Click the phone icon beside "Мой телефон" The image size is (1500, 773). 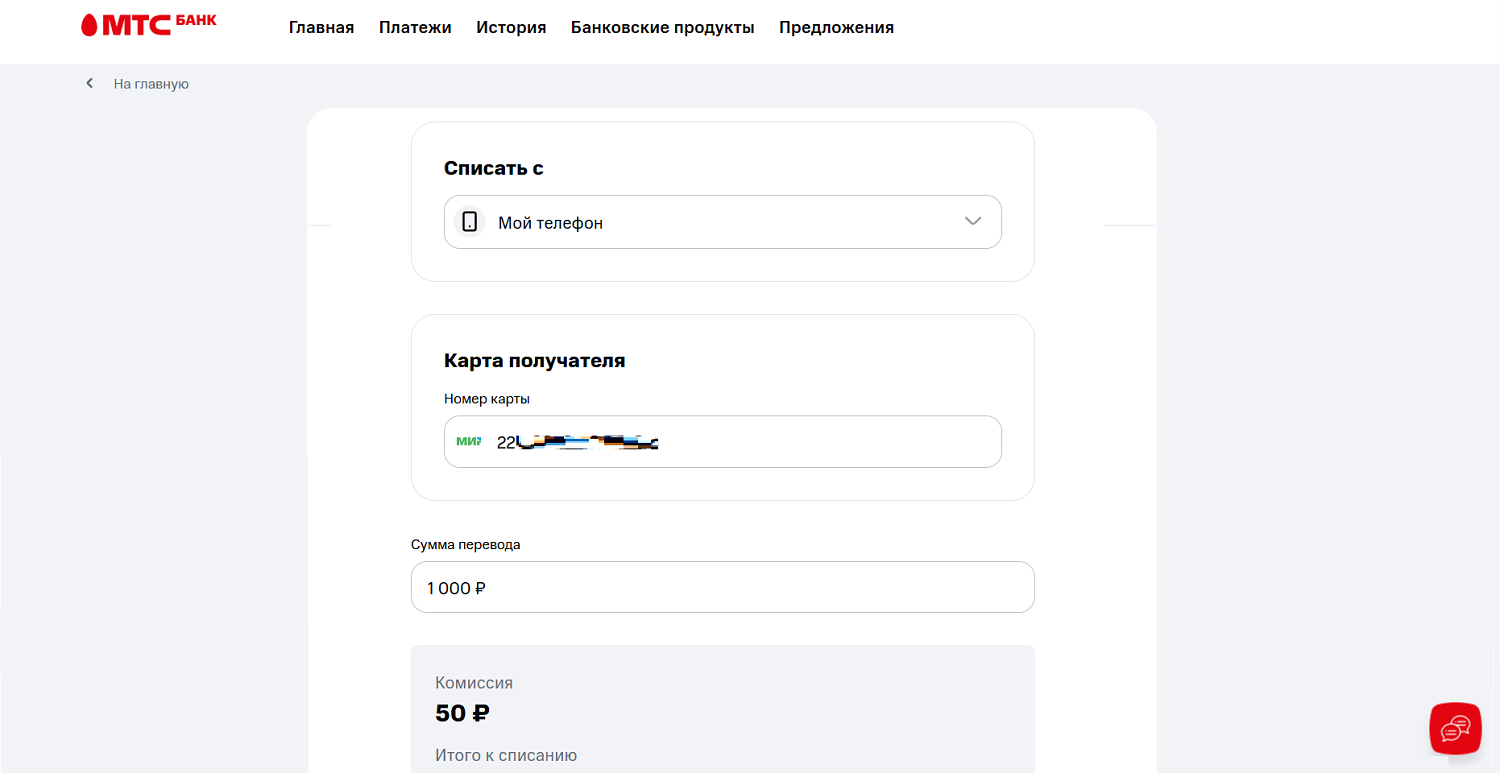pyautogui.click(x=470, y=222)
